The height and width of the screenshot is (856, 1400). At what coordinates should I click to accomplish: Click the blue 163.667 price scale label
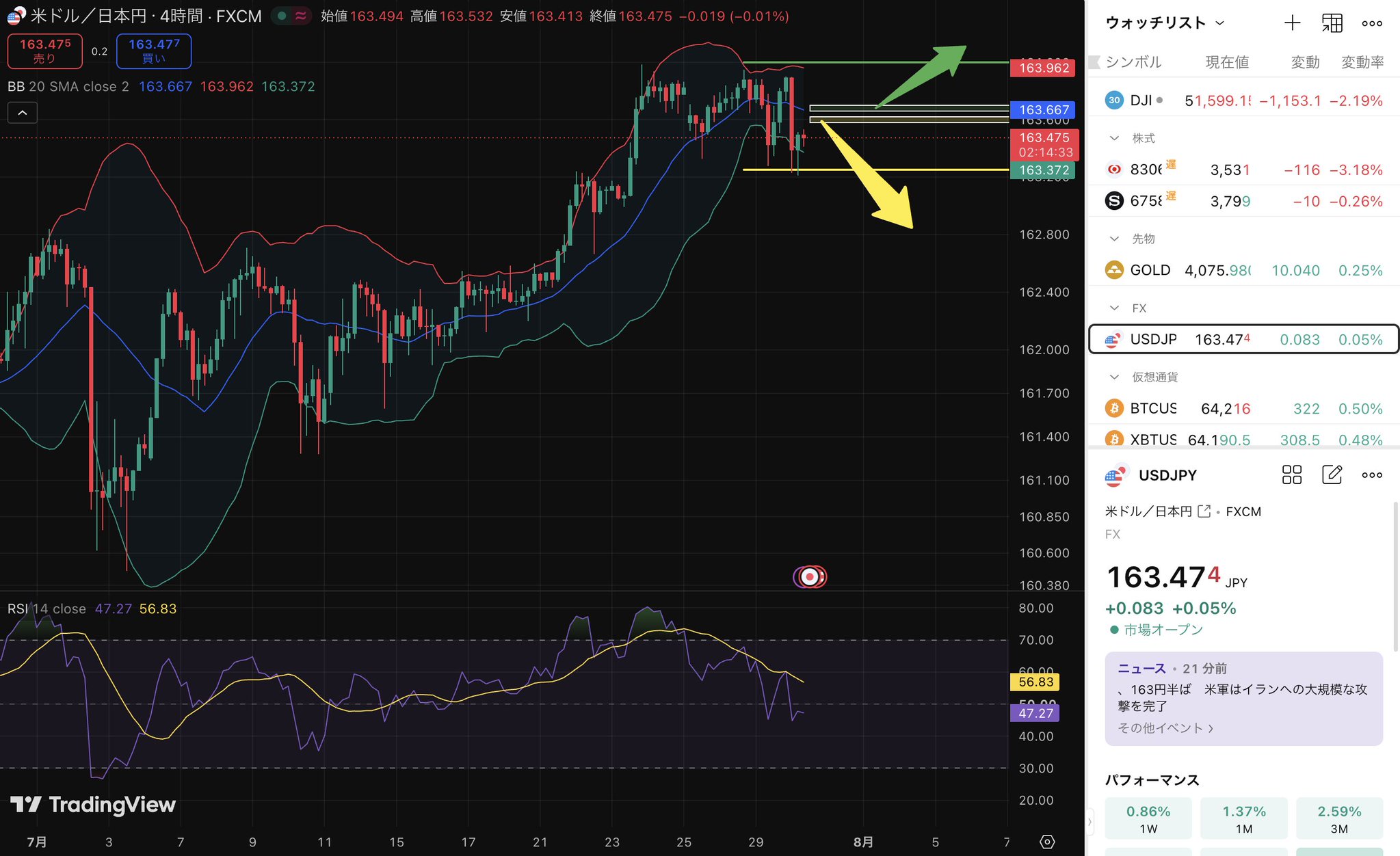(1044, 110)
